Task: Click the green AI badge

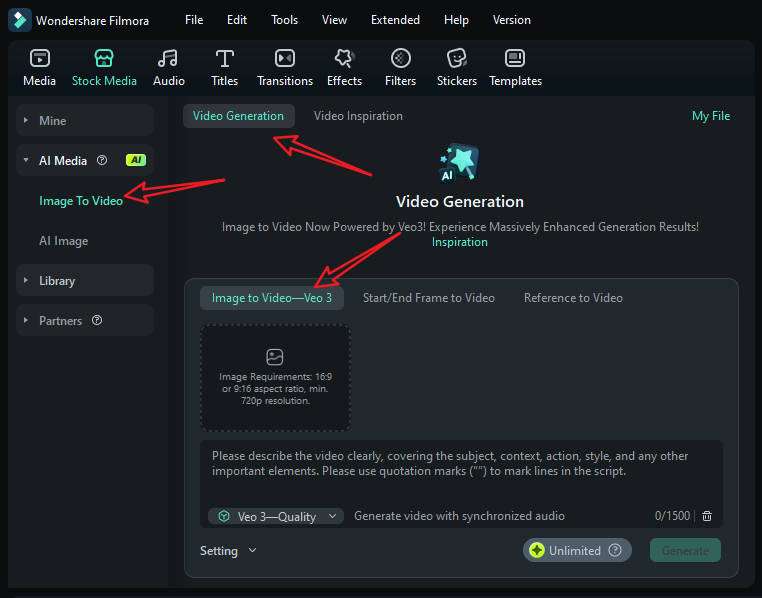Action: 136,160
